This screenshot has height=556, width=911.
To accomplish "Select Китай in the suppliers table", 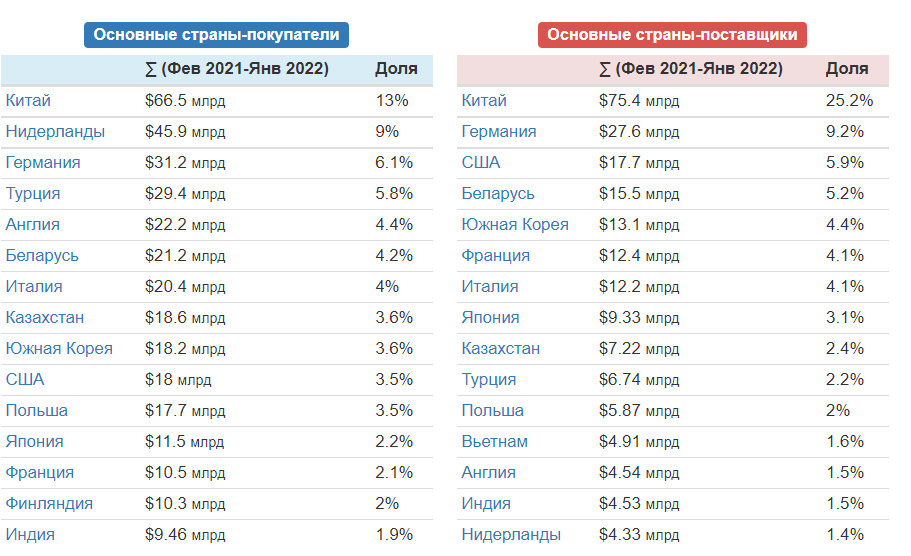I will [x=484, y=101].
